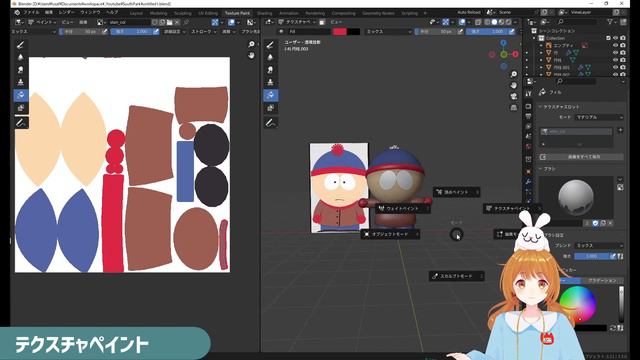Switch viewport shading to rendered

click(x=508, y=22)
